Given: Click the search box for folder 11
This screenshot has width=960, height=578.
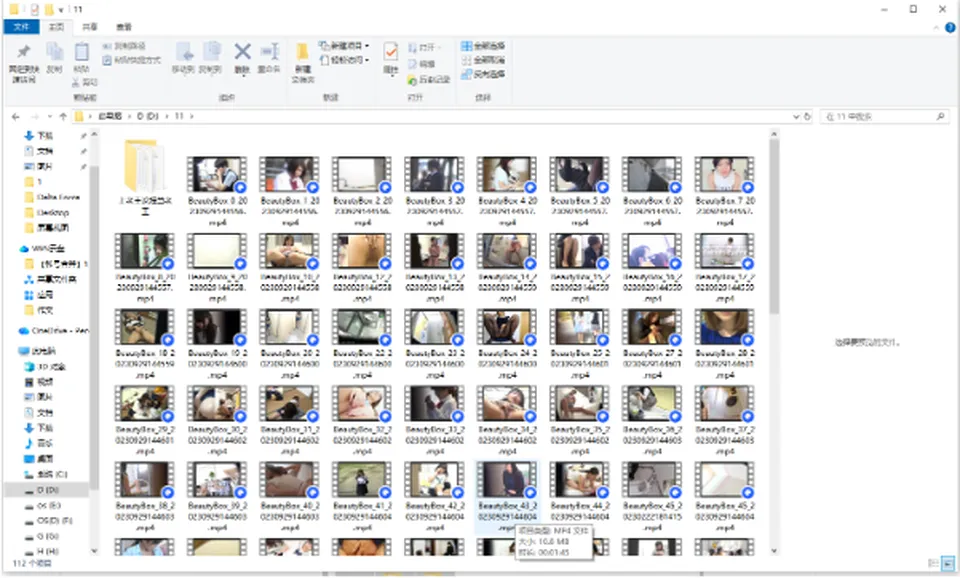Looking at the screenshot, I should 884,116.
